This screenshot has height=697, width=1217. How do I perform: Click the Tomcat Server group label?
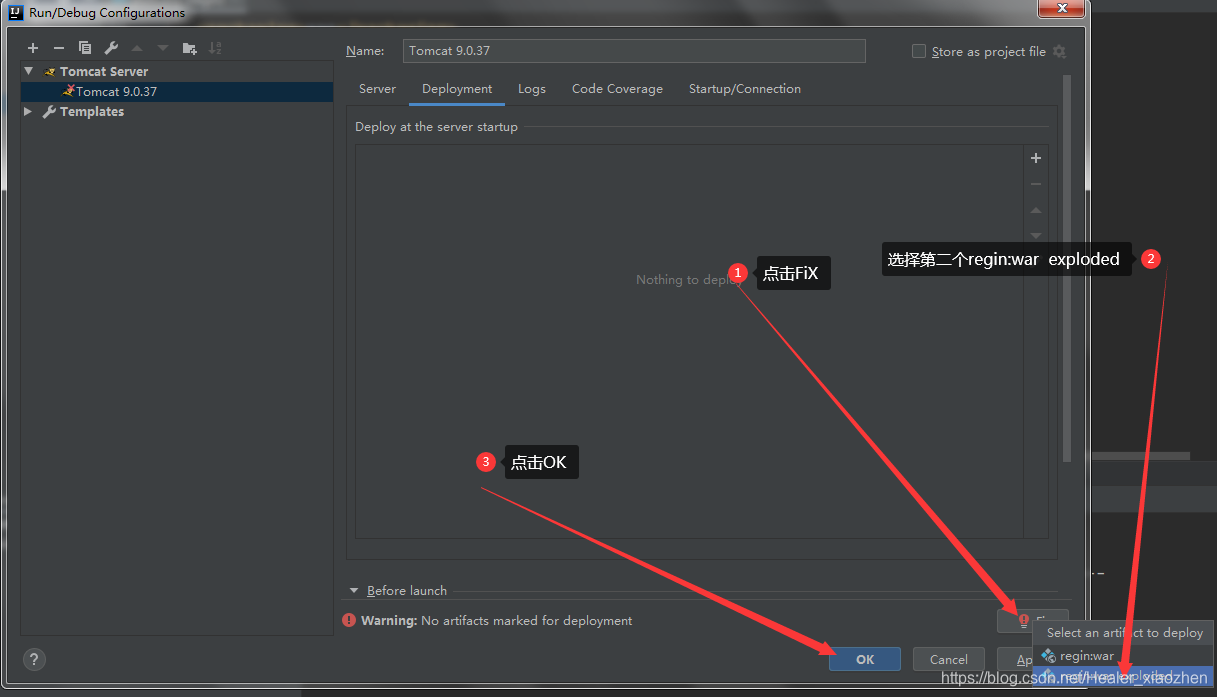click(104, 71)
